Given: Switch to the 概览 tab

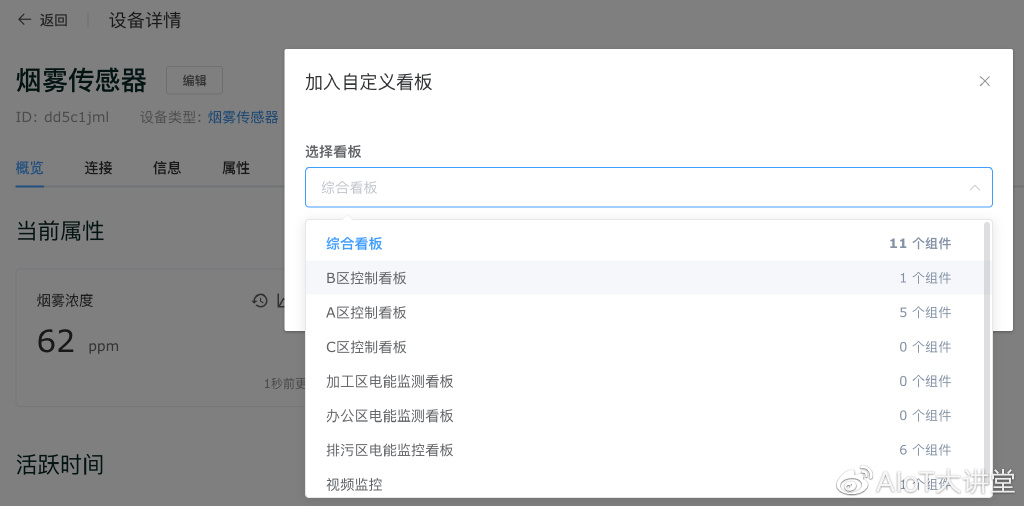Looking at the screenshot, I should [x=29, y=168].
